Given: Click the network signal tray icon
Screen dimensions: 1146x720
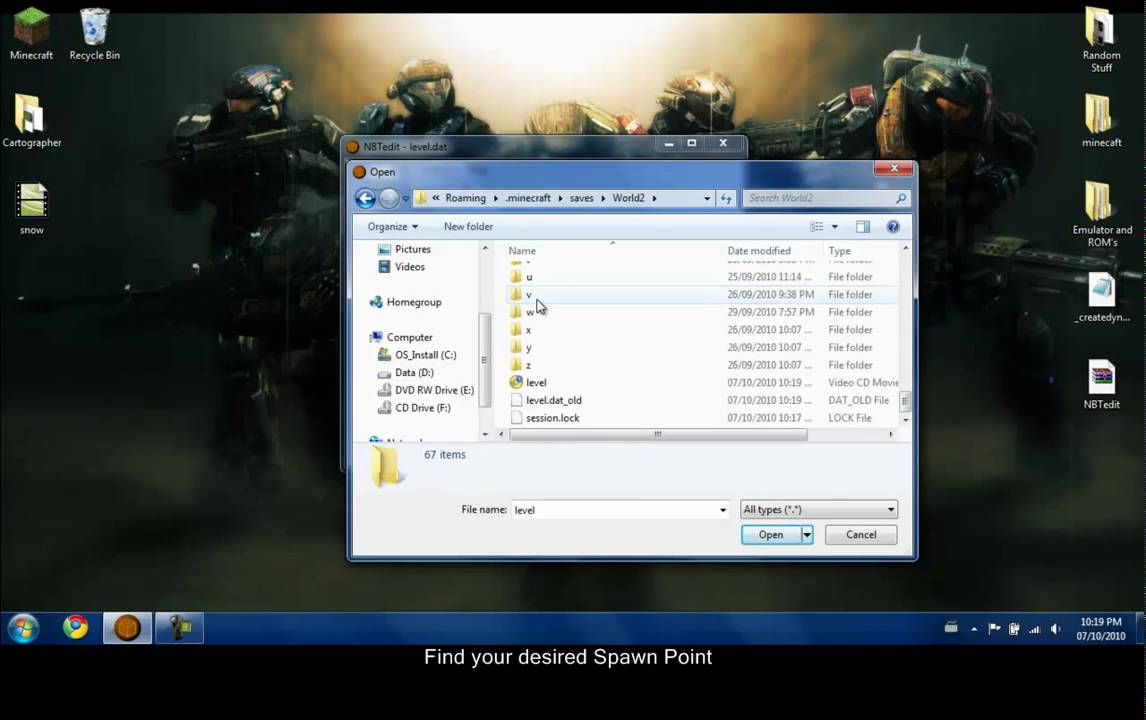Looking at the screenshot, I should [1034, 629].
